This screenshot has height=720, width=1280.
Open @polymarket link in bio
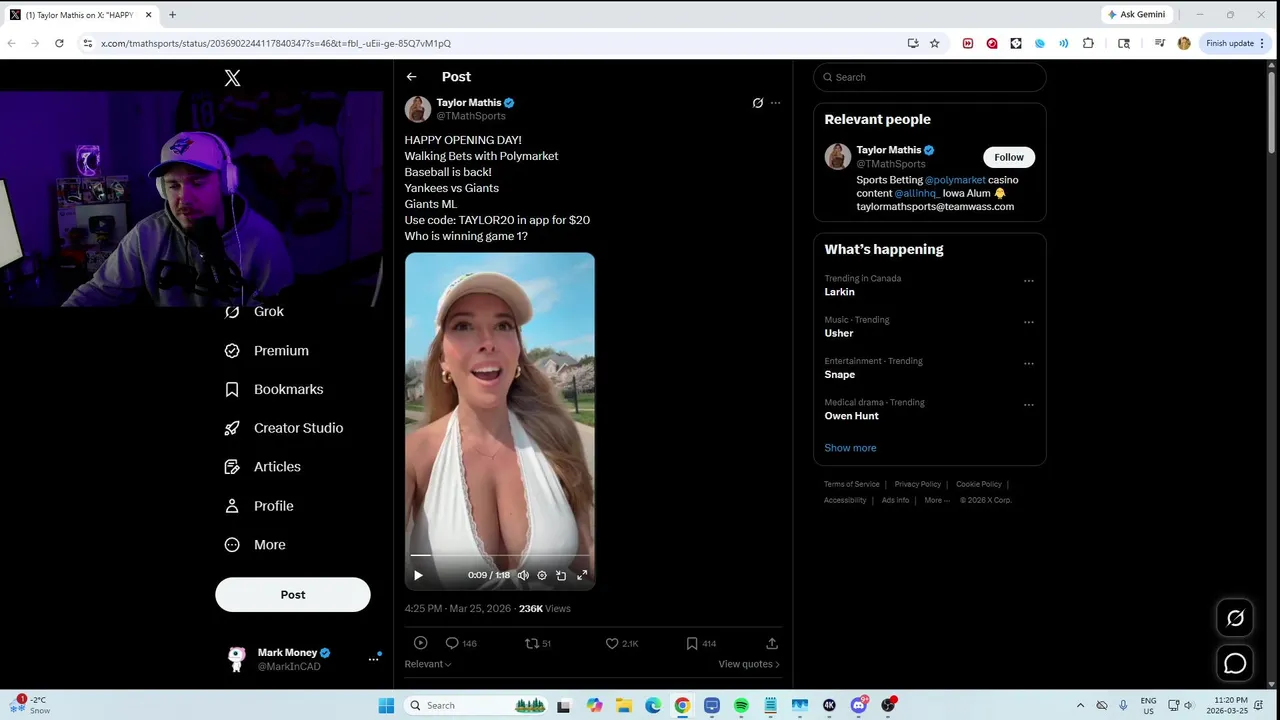click(955, 180)
